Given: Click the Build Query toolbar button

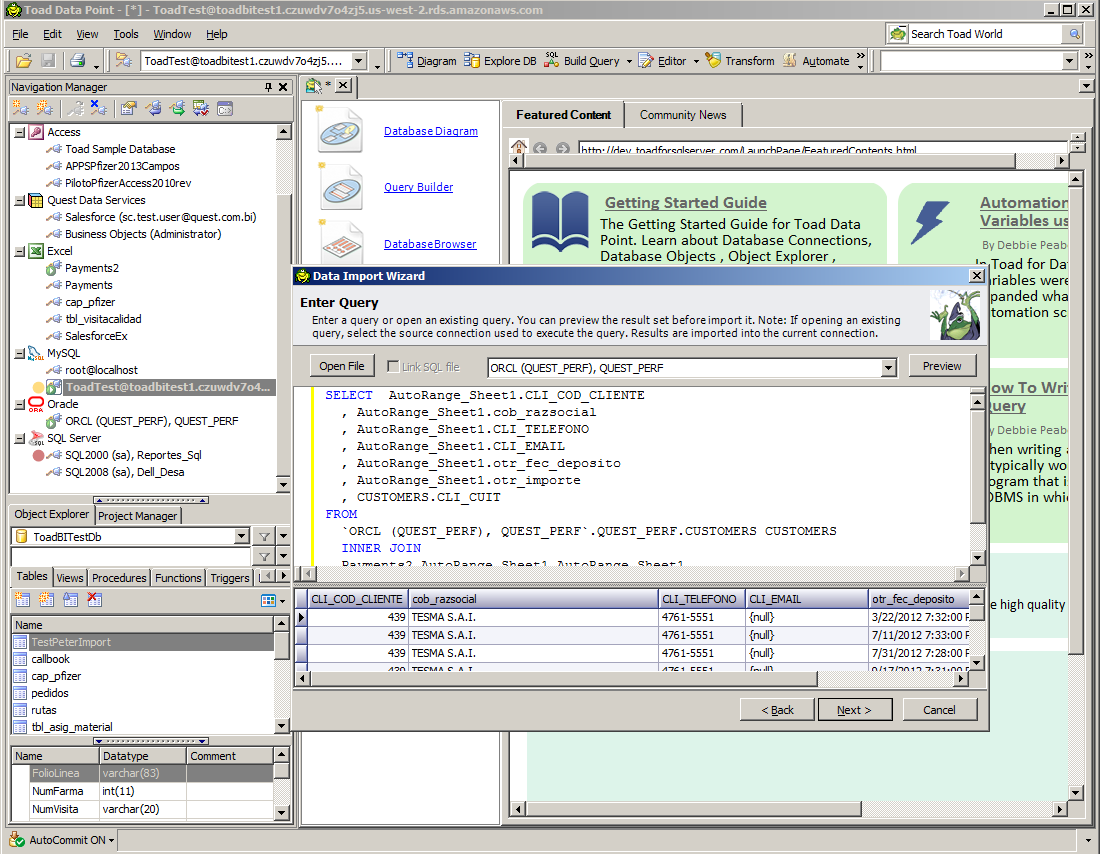Looking at the screenshot, I should [582, 61].
